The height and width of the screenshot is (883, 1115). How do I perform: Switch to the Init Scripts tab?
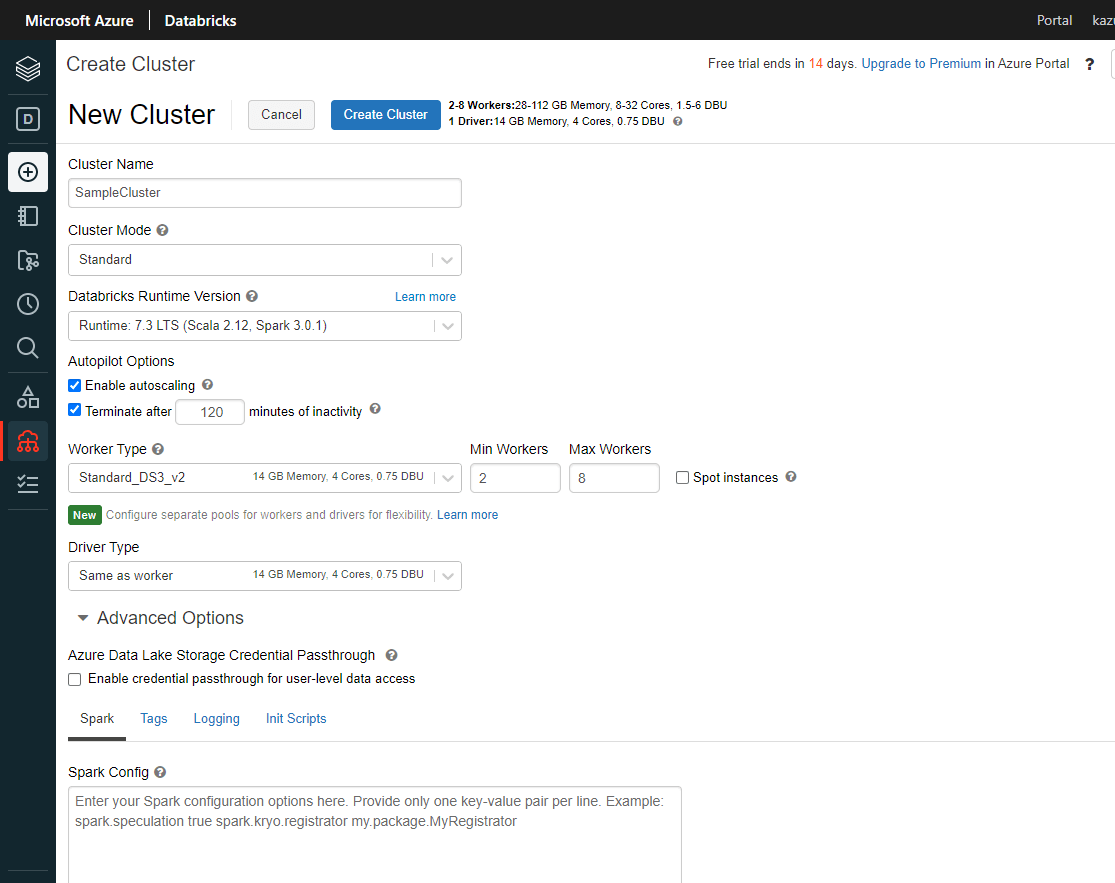pos(296,719)
